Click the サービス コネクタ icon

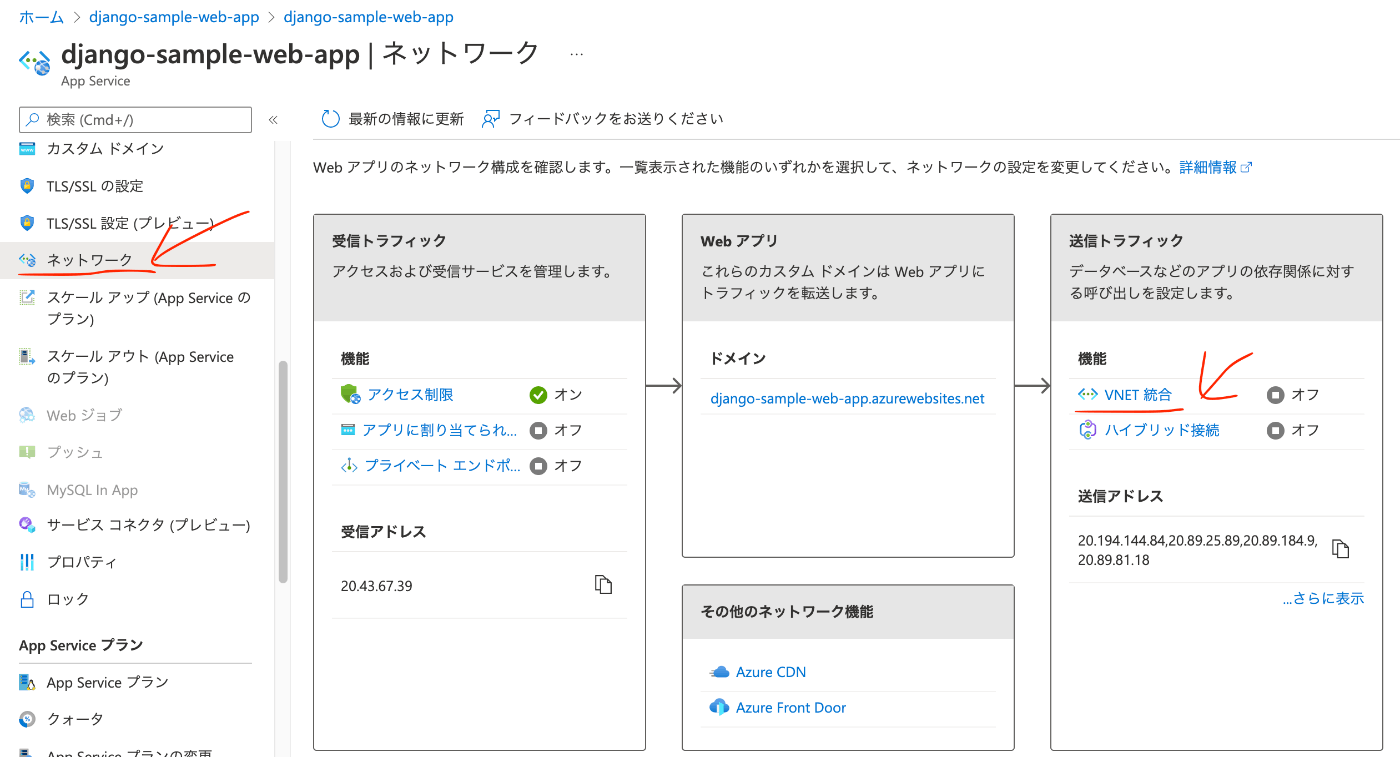(x=28, y=525)
